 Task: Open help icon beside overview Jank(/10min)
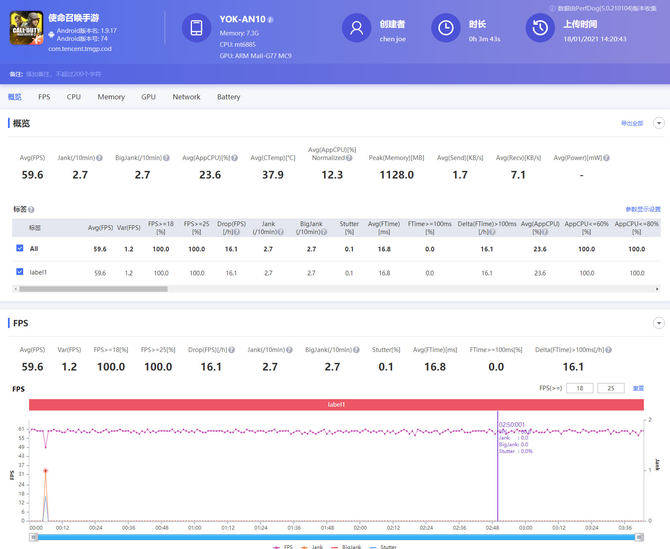(x=99, y=158)
